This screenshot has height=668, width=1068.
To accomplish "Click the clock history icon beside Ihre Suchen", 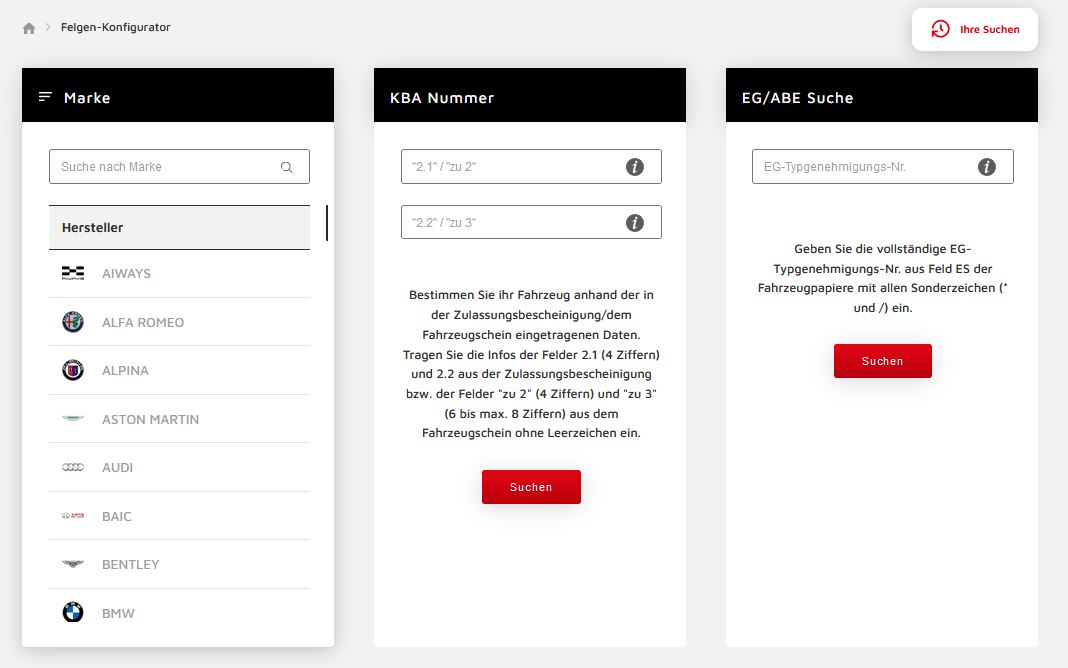I will (x=940, y=29).
